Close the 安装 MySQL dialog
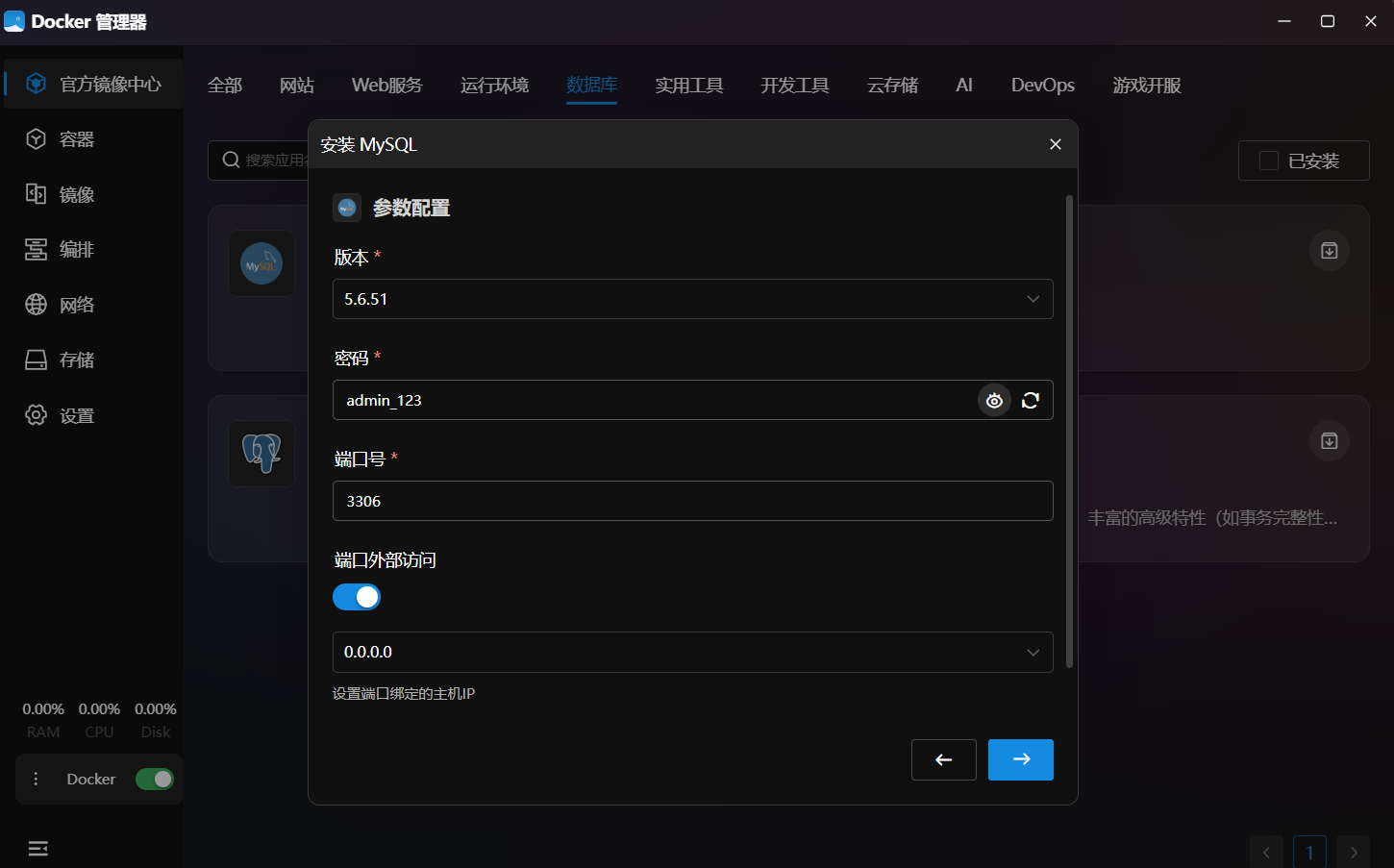 (1056, 144)
